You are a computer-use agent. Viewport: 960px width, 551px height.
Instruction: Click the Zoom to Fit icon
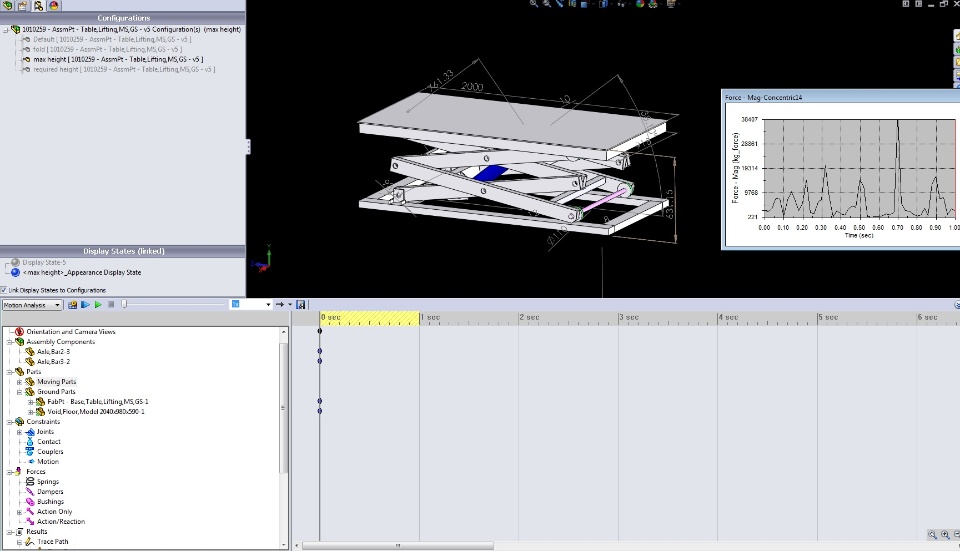pyautogui.click(x=534, y=3)
